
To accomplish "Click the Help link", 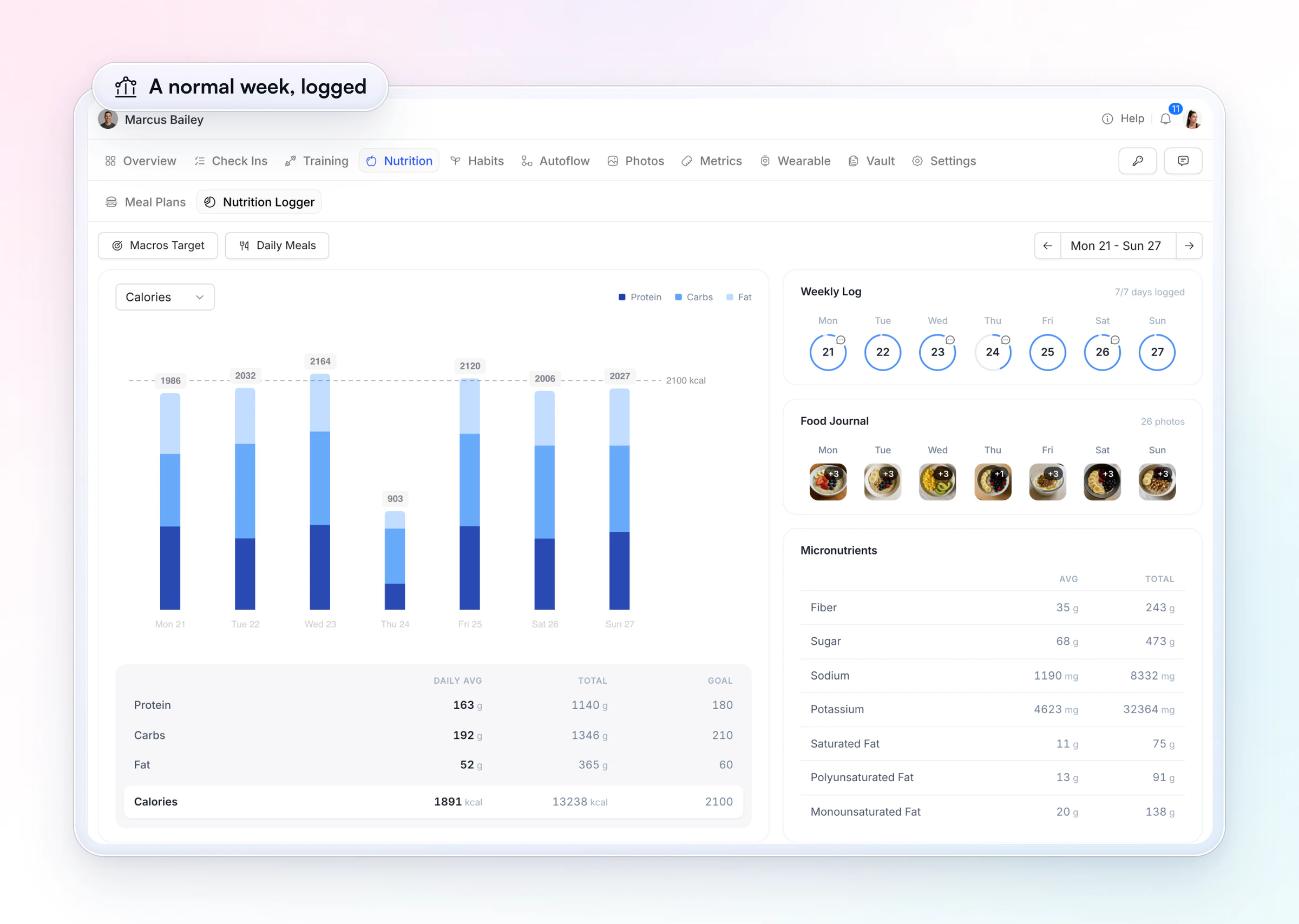I will tap(1132, 119).
